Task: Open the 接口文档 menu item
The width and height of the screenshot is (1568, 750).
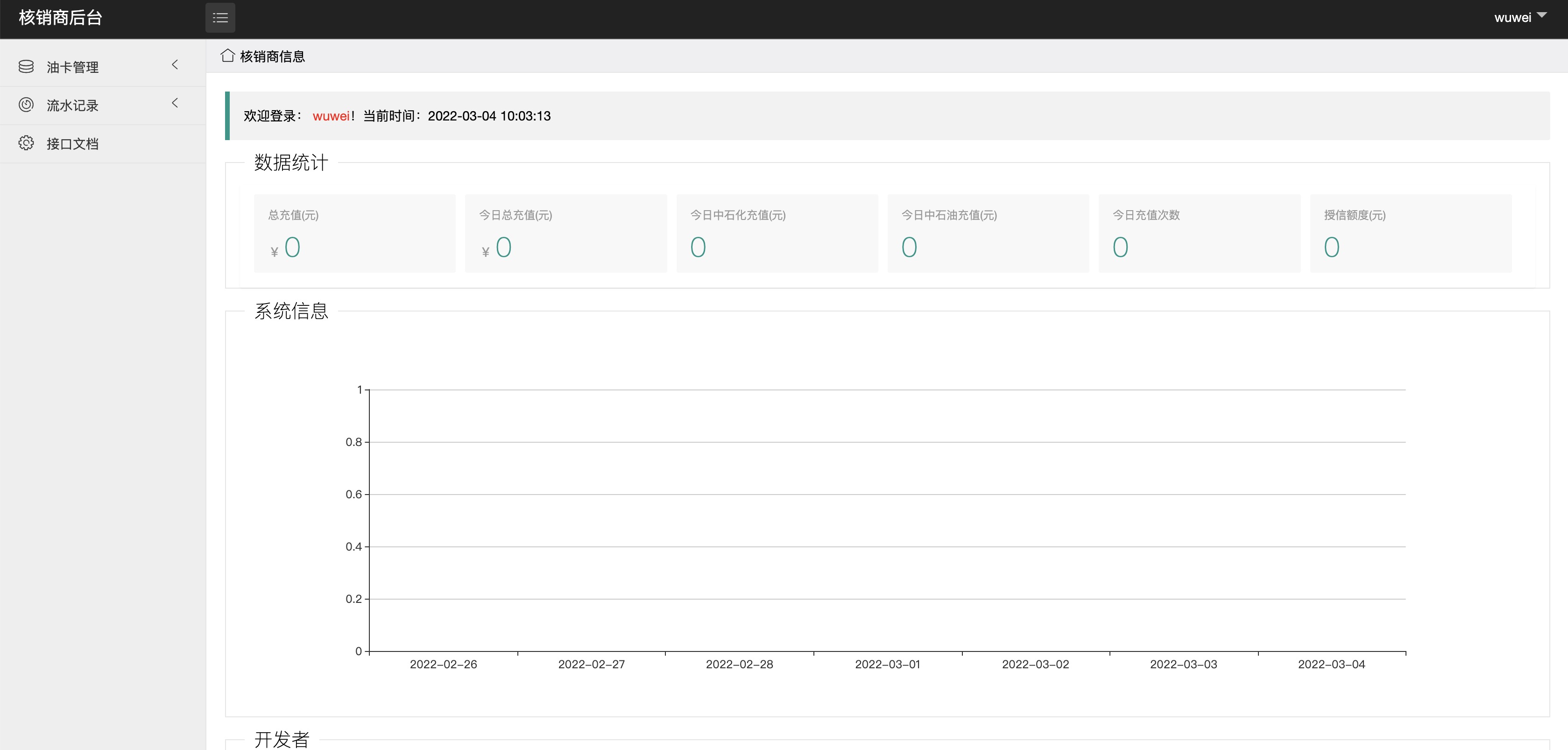Action: pyautogui.click(x=72, y=144)
